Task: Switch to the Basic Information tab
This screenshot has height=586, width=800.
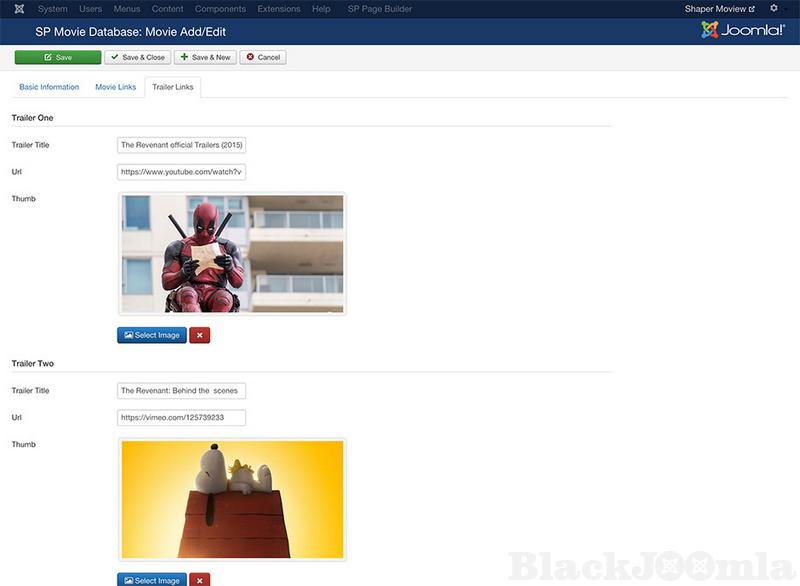Action: [x=49, y=87]
